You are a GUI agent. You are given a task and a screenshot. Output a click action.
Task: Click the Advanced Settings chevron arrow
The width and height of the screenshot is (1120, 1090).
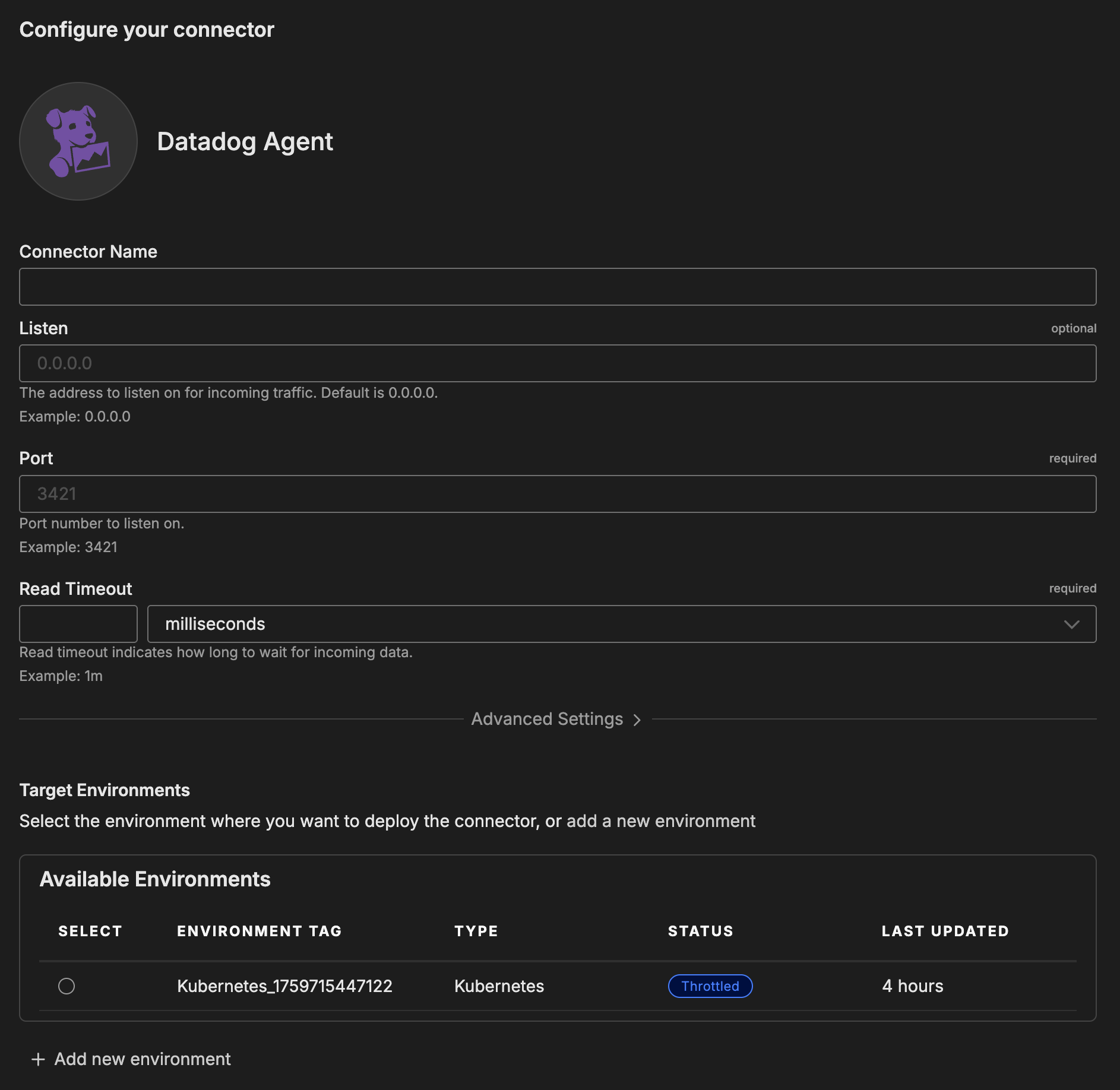[637, 720]
